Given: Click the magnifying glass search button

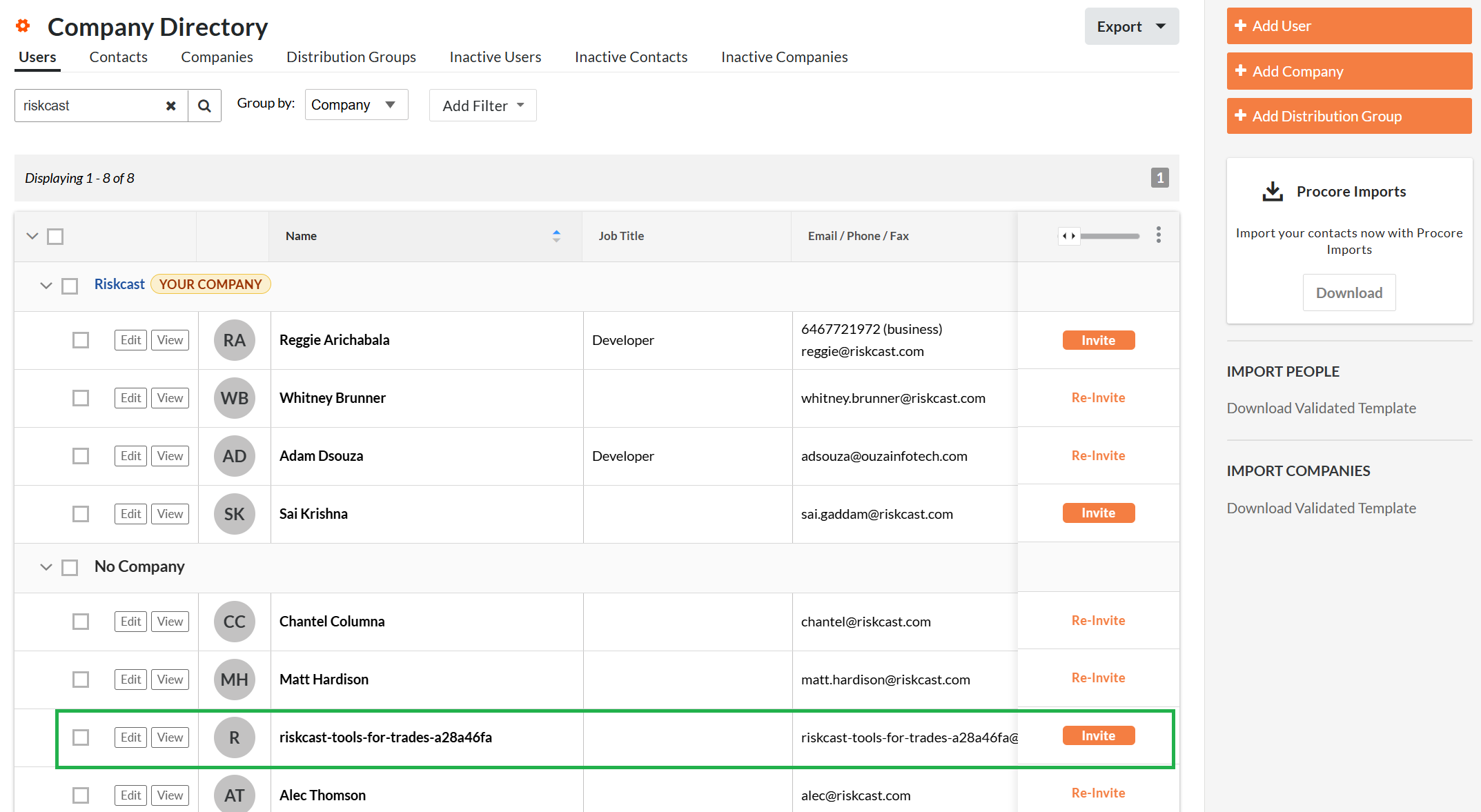Looking at the screenshot, I should [x=204, y=106].
